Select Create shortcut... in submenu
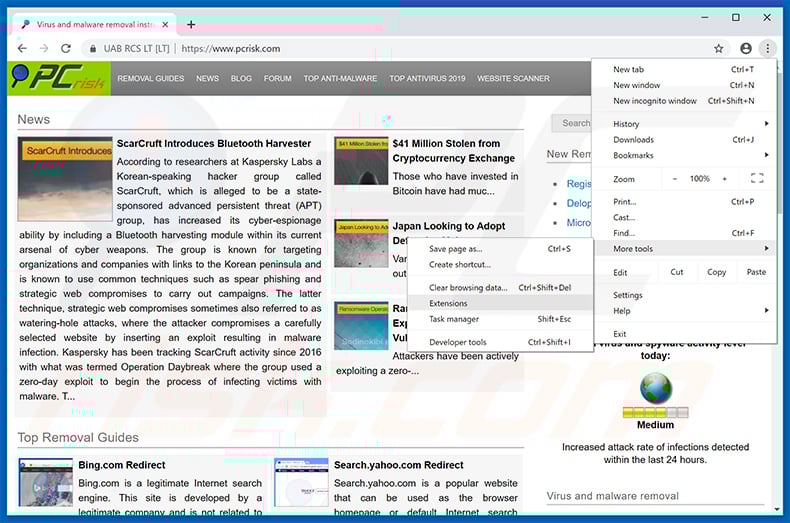The width and height of the screenshot is (790, 523). (x=500, y=265)
